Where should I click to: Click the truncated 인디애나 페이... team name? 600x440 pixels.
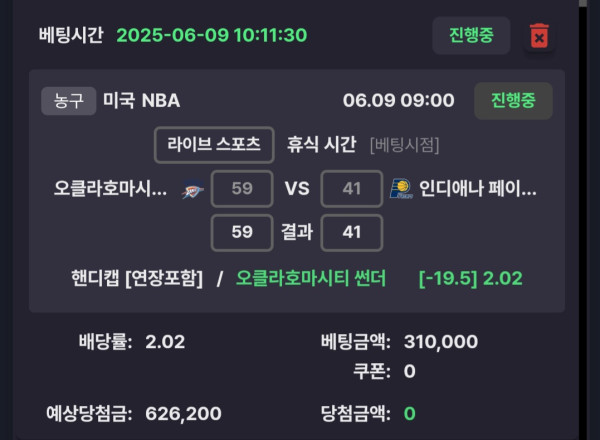(x=478, y=189)
